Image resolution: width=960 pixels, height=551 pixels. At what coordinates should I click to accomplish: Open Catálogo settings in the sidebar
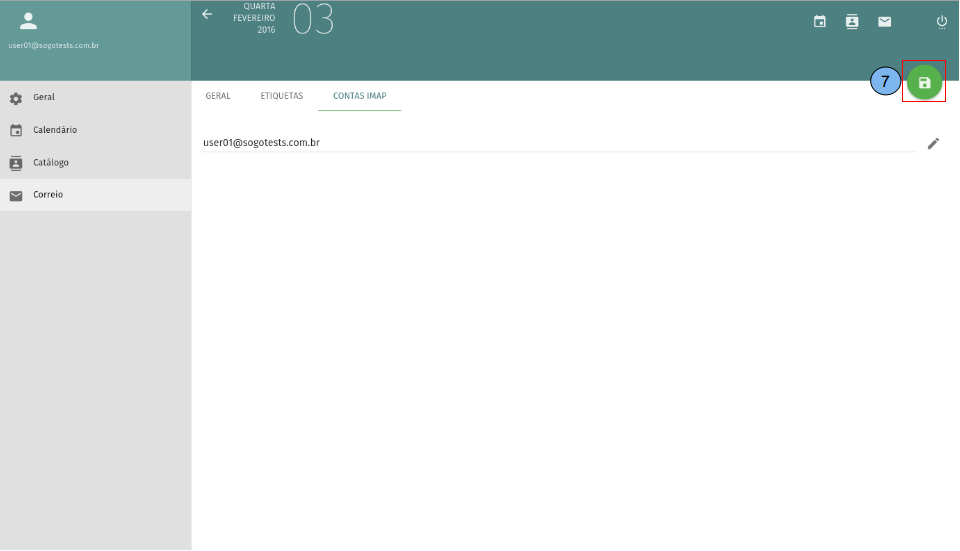[50, 162]
